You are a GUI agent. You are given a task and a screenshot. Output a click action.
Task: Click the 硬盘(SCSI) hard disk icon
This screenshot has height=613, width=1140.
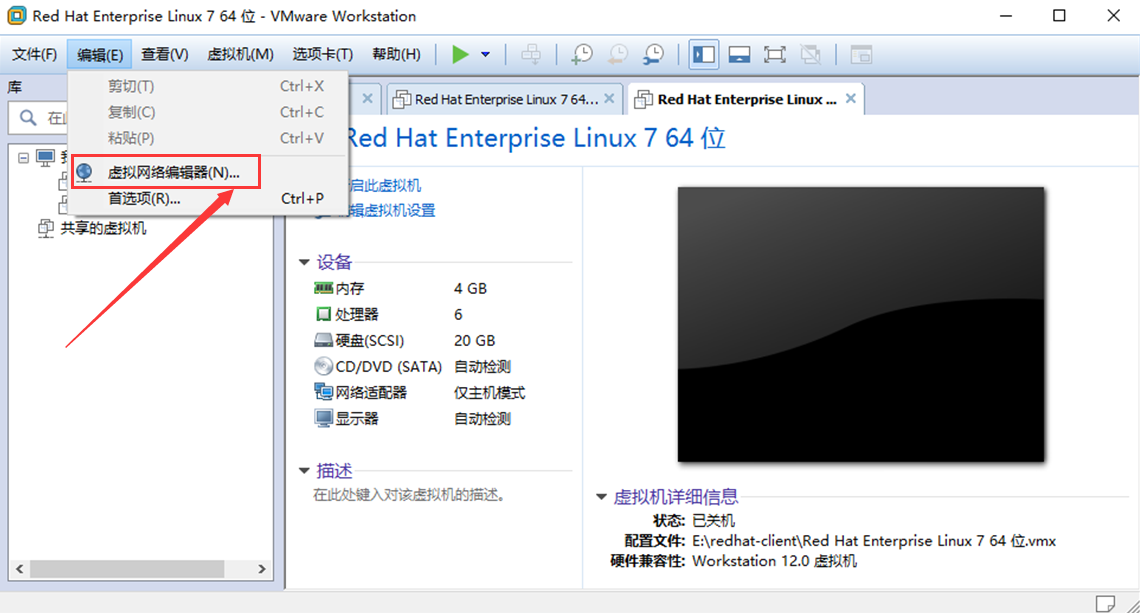[x=323, y=340]
